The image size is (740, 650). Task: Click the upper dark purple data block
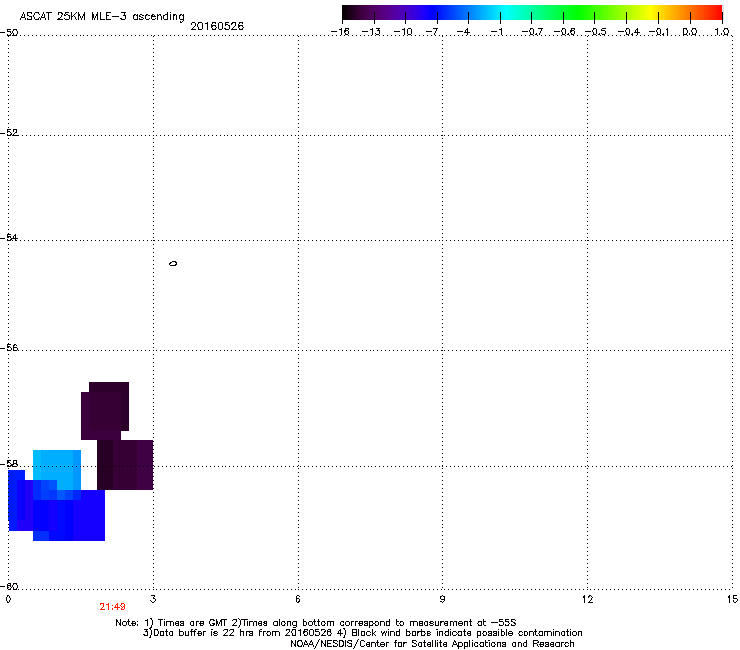click(x=105, y=411)
